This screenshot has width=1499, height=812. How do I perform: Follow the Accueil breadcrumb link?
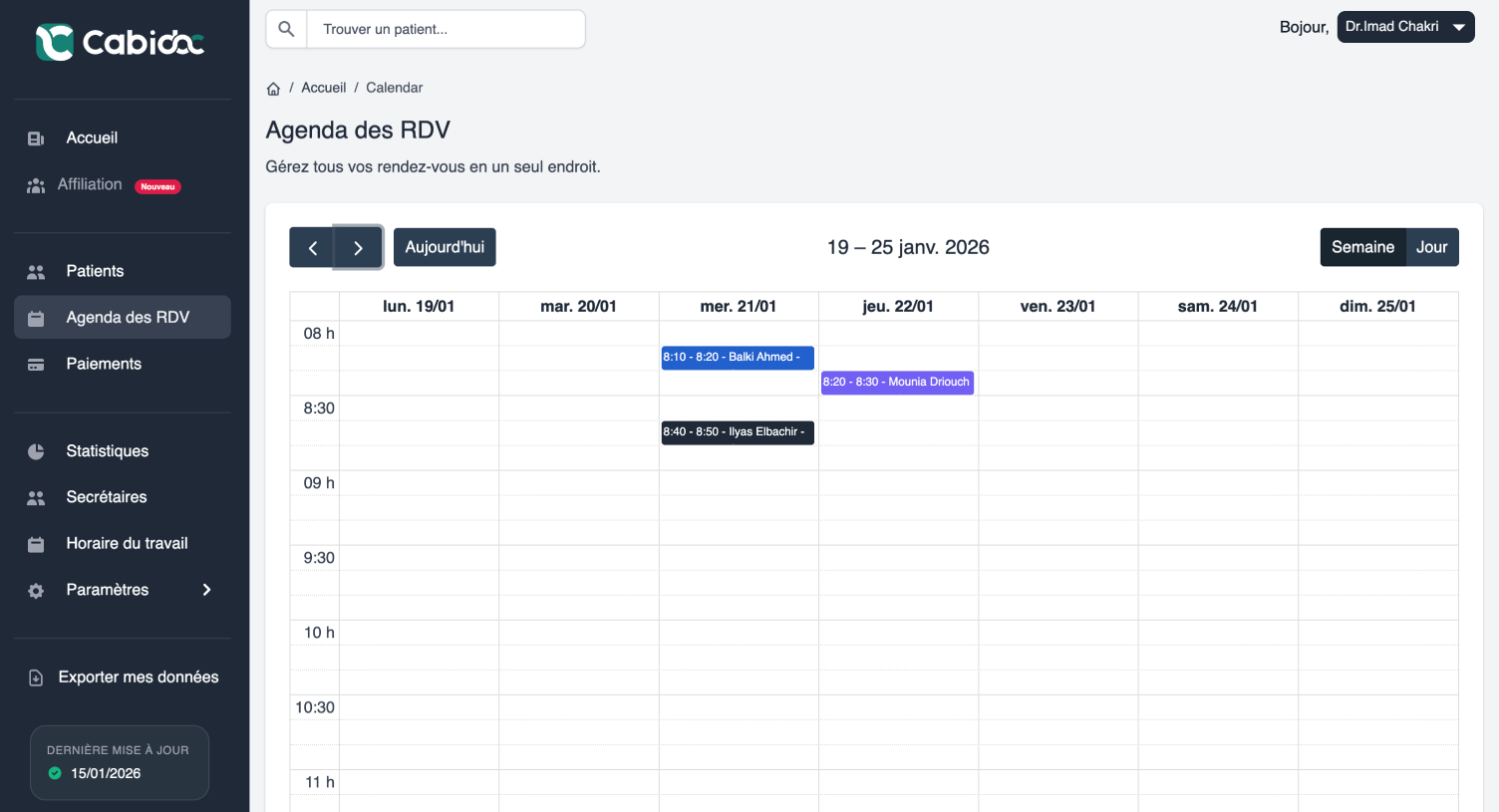click(323, 88)
